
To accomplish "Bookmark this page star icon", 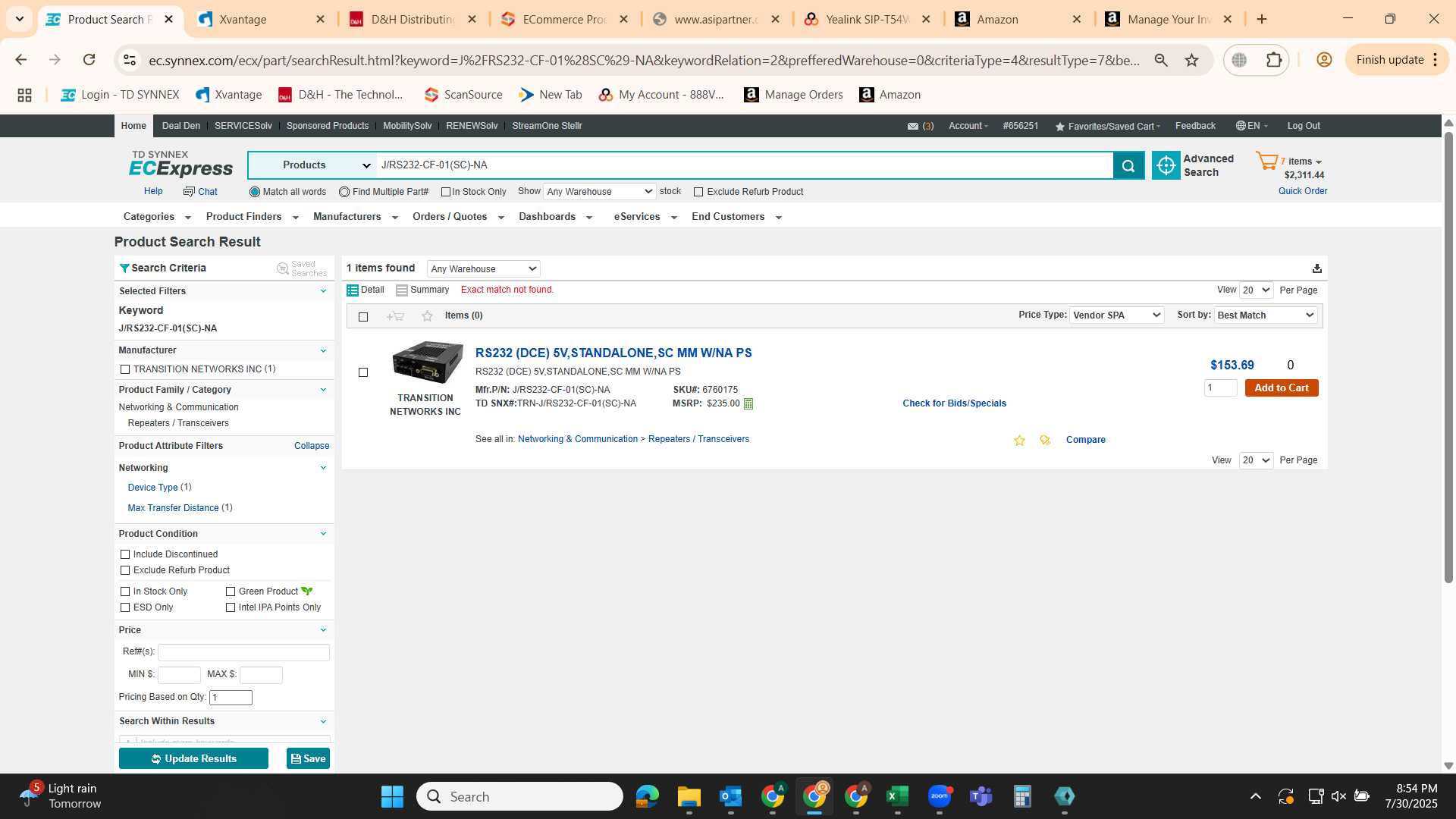I will click(1192, 60).
